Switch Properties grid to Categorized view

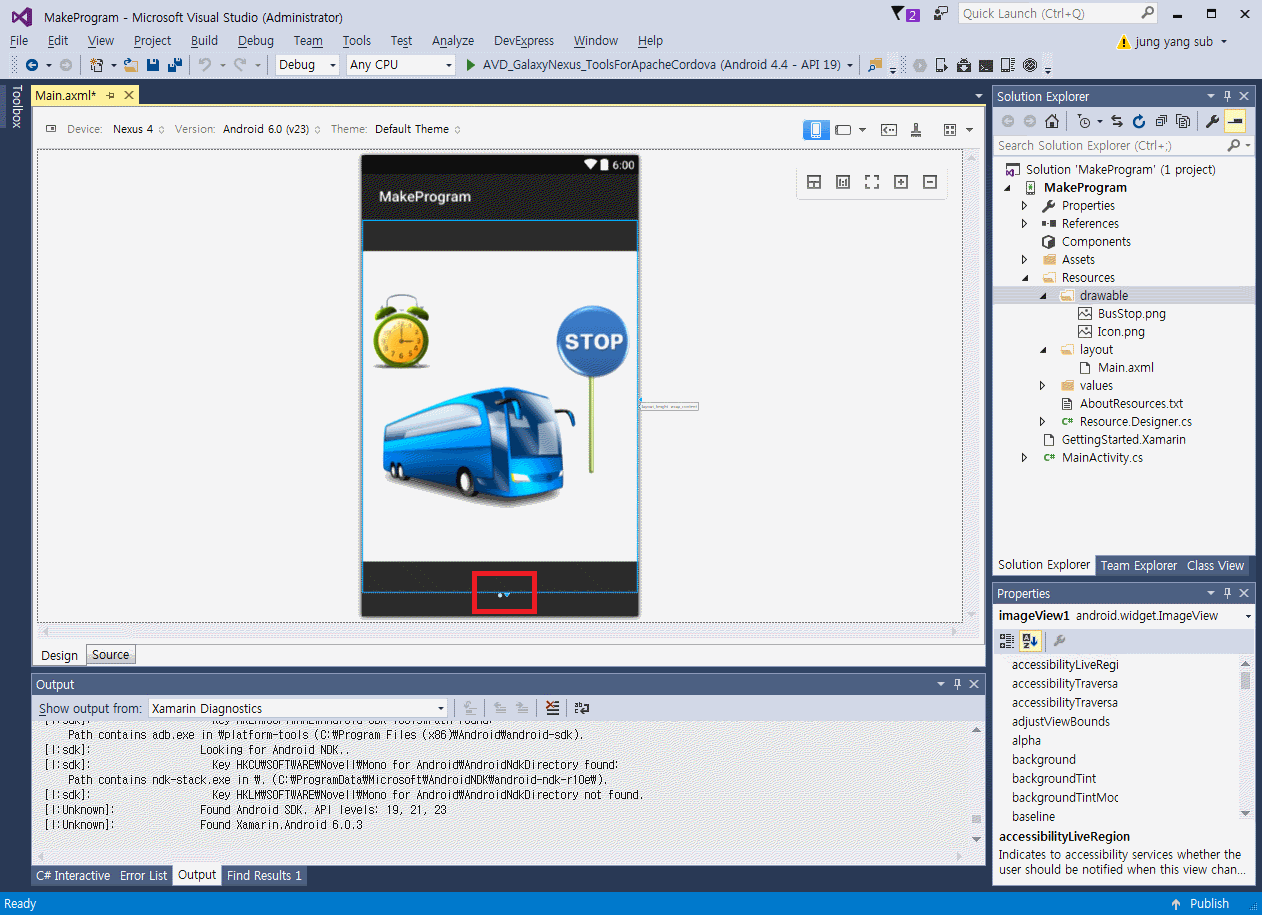(x=1007, y=640)
